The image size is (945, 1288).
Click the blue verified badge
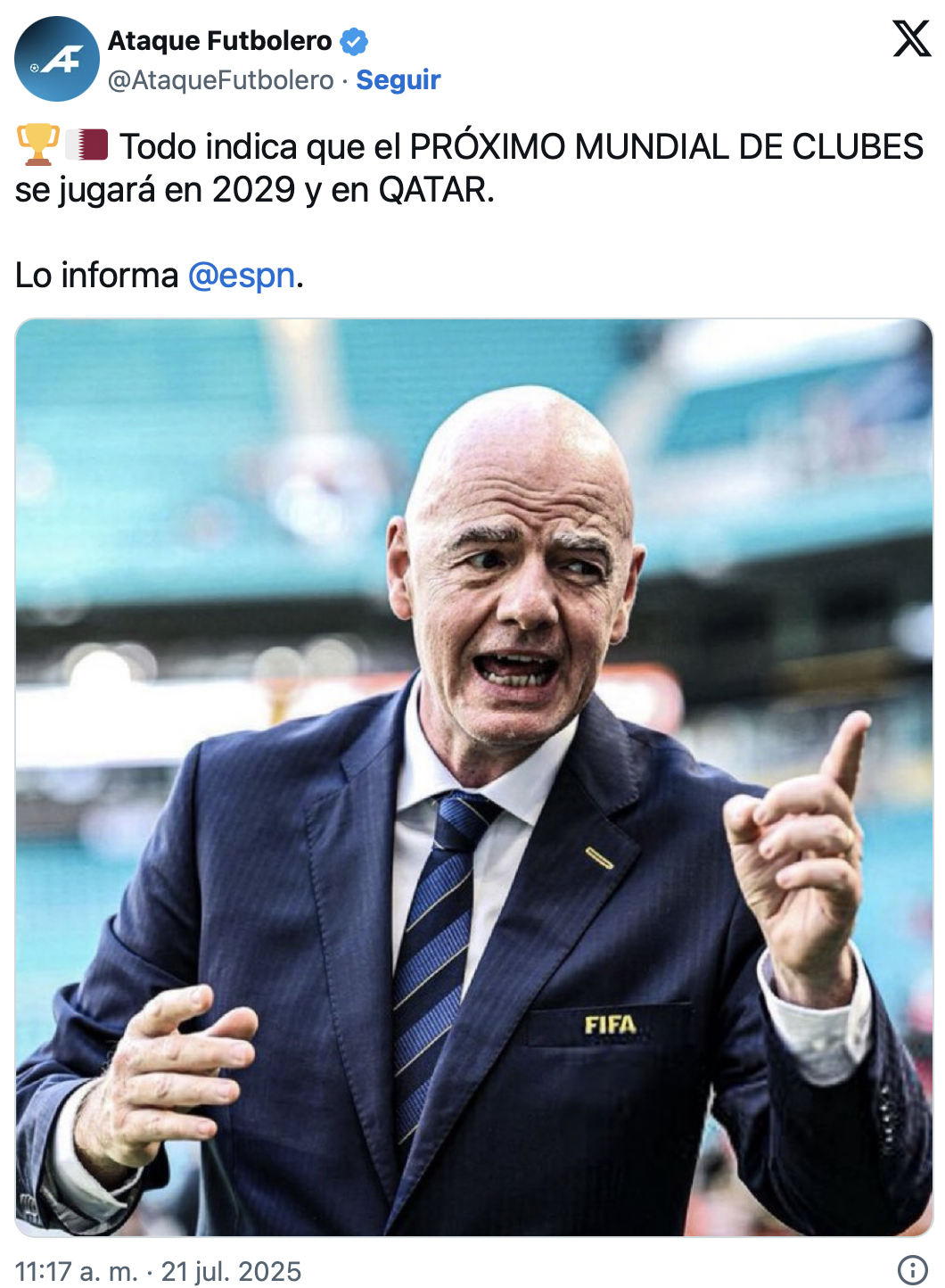pyautogui.click(x=354, y=41)
